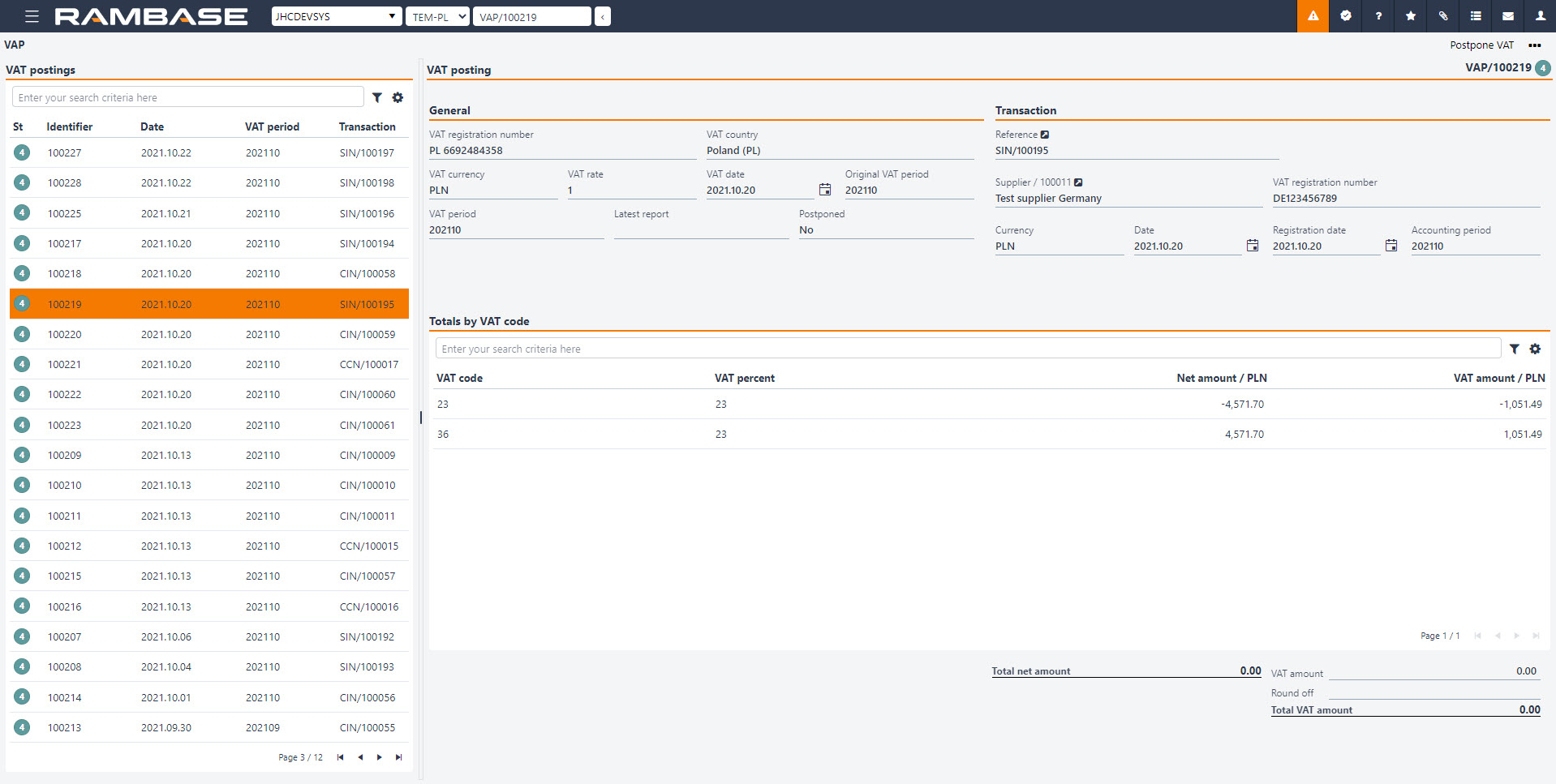Expand the TEM-PL company dropdown

tap(438, 16)
